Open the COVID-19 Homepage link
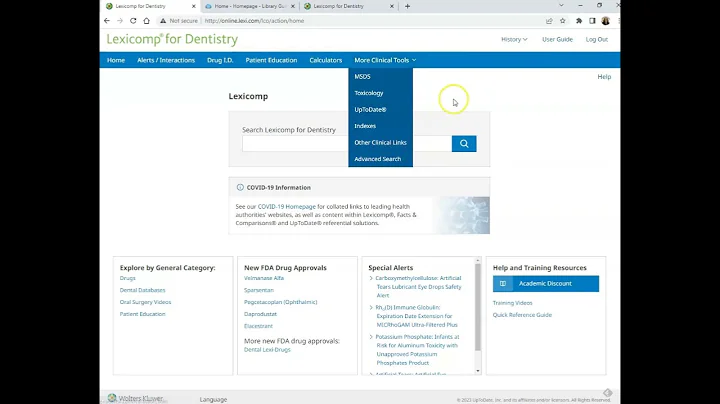The image size is (720, 404). [287, 207]
